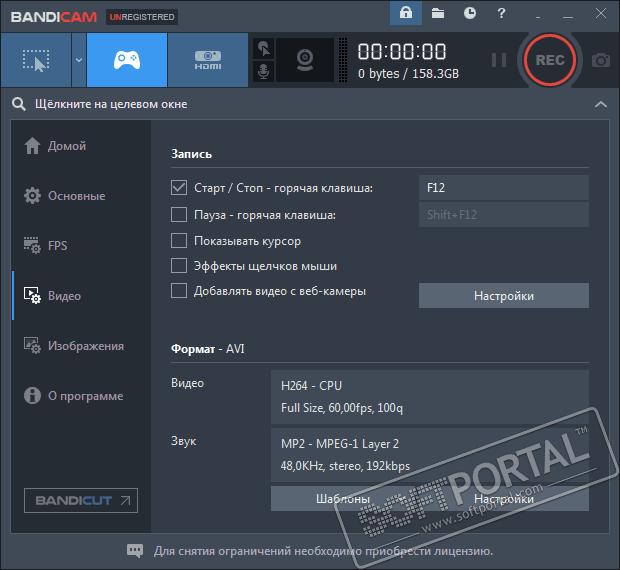The image size is (620, 570).
Task: Click the Shift+F12 pause hotkey field
Action: pos(504,215)
